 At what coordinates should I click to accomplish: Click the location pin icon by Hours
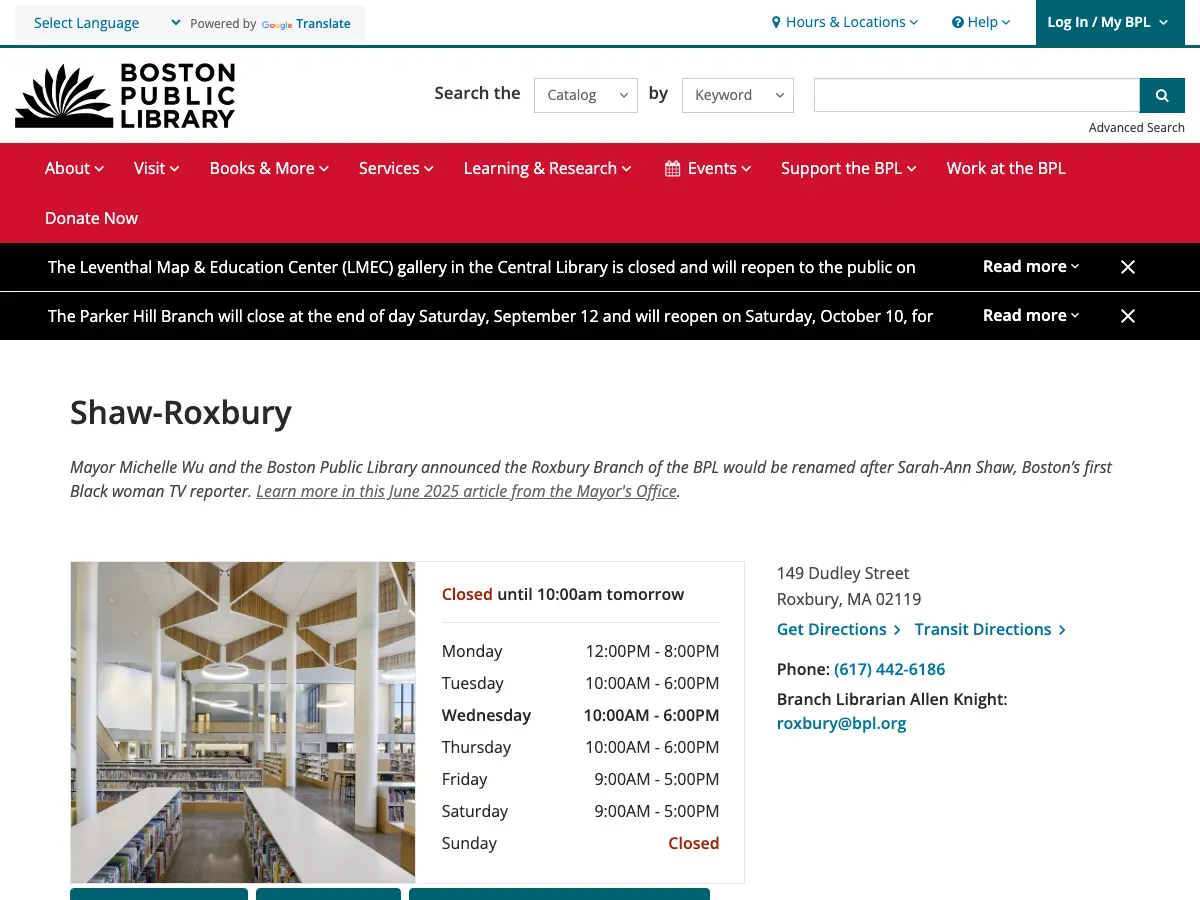point(776,22)
